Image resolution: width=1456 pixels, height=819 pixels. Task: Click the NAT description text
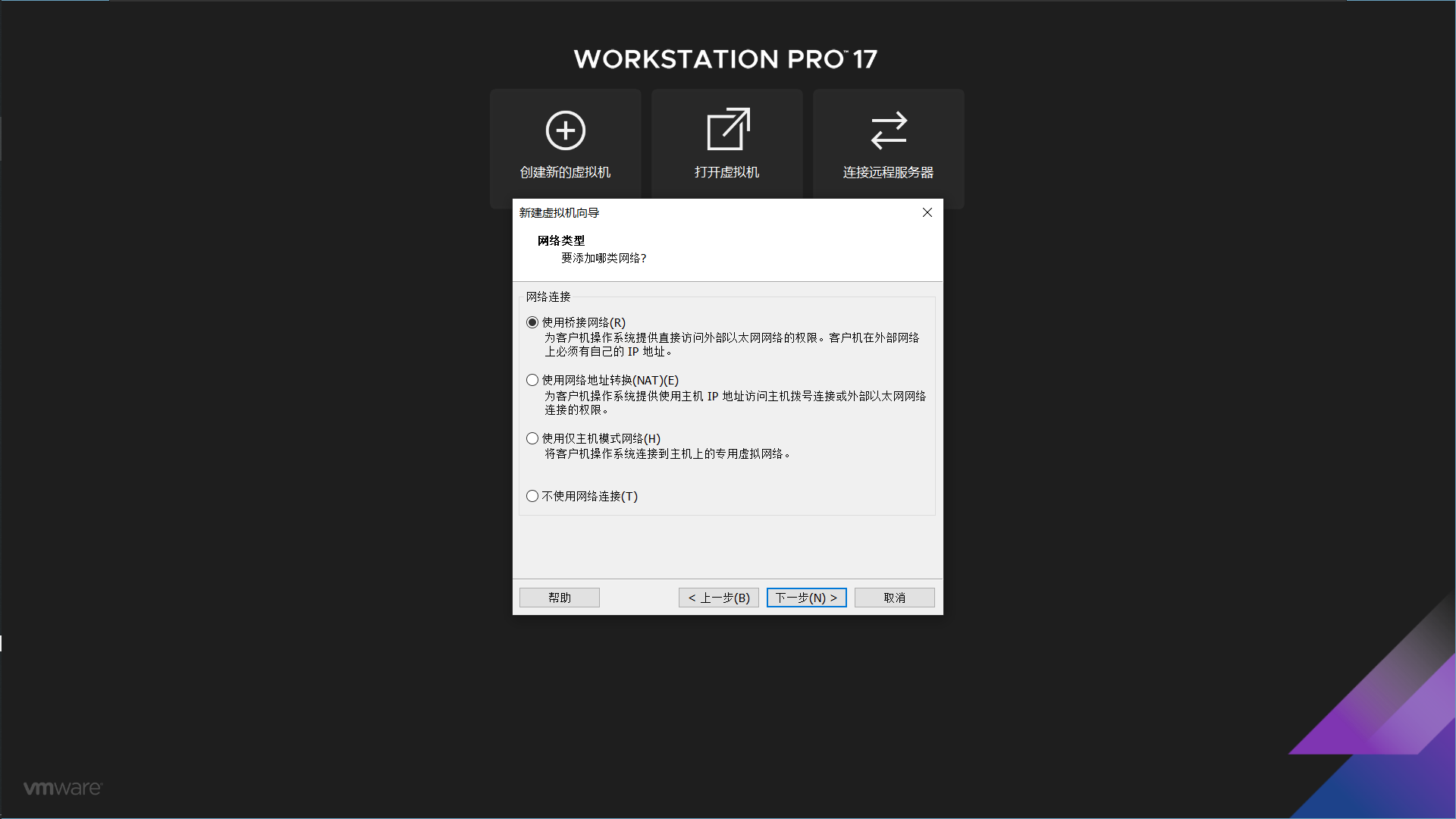(x=735, y=403)
